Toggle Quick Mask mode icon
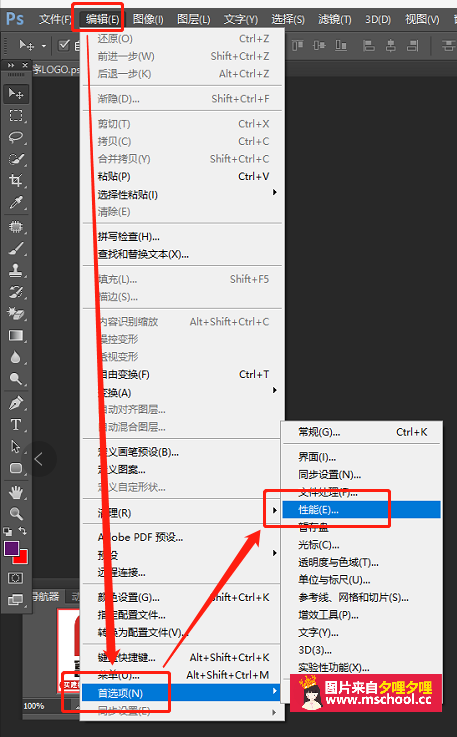457x737 pixels. point(16,578)
